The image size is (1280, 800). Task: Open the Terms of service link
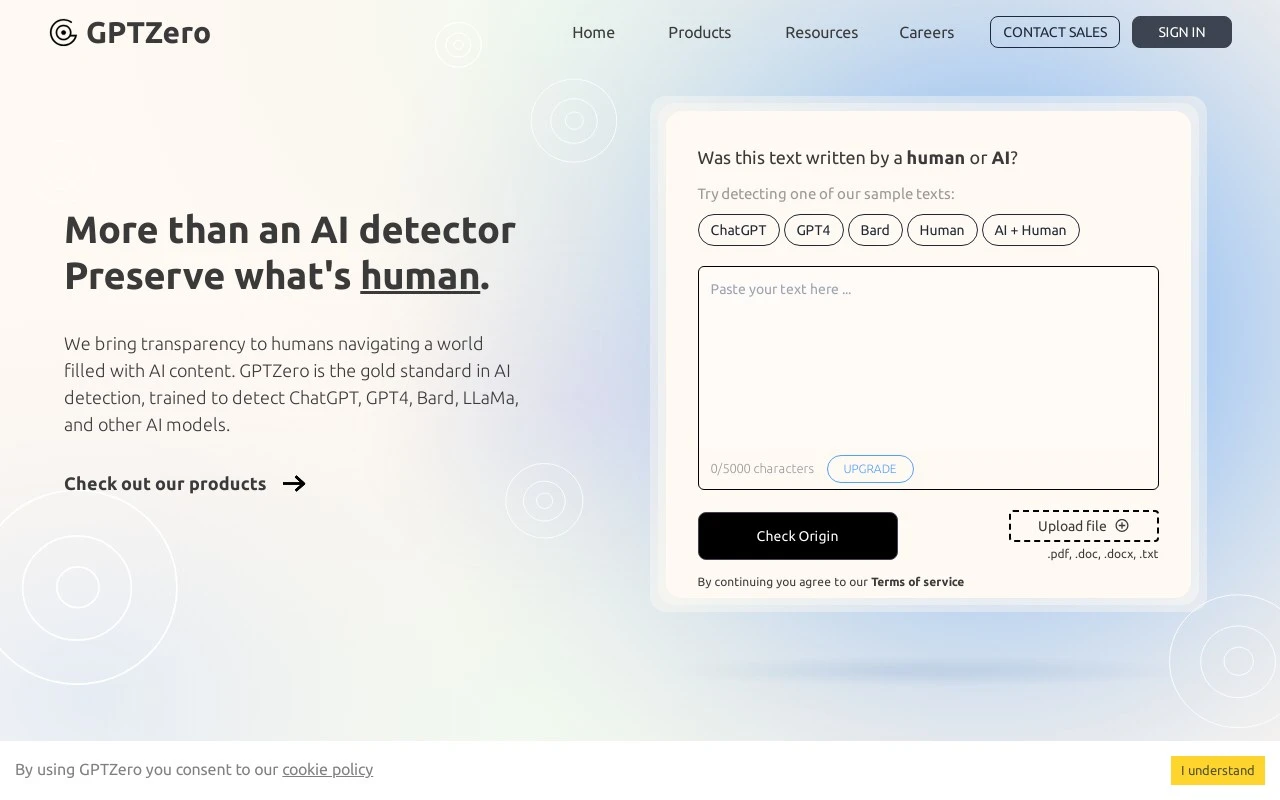[x=917, y=582]
